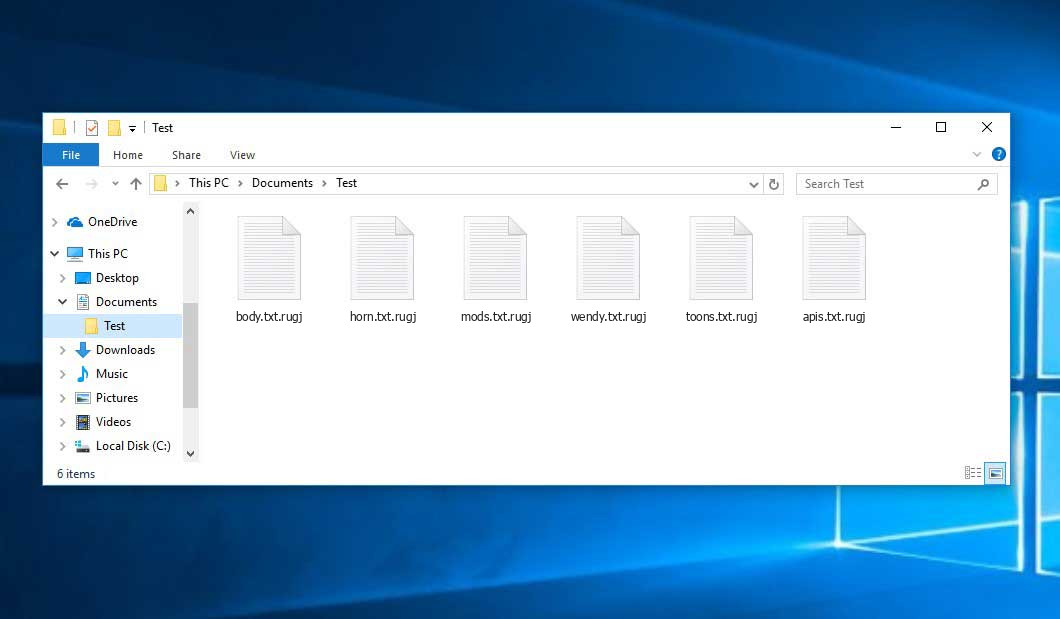Screen dimensions: 1060x619
Task: Open the Music folder in the sidebar
Action: tap(113, 373)
